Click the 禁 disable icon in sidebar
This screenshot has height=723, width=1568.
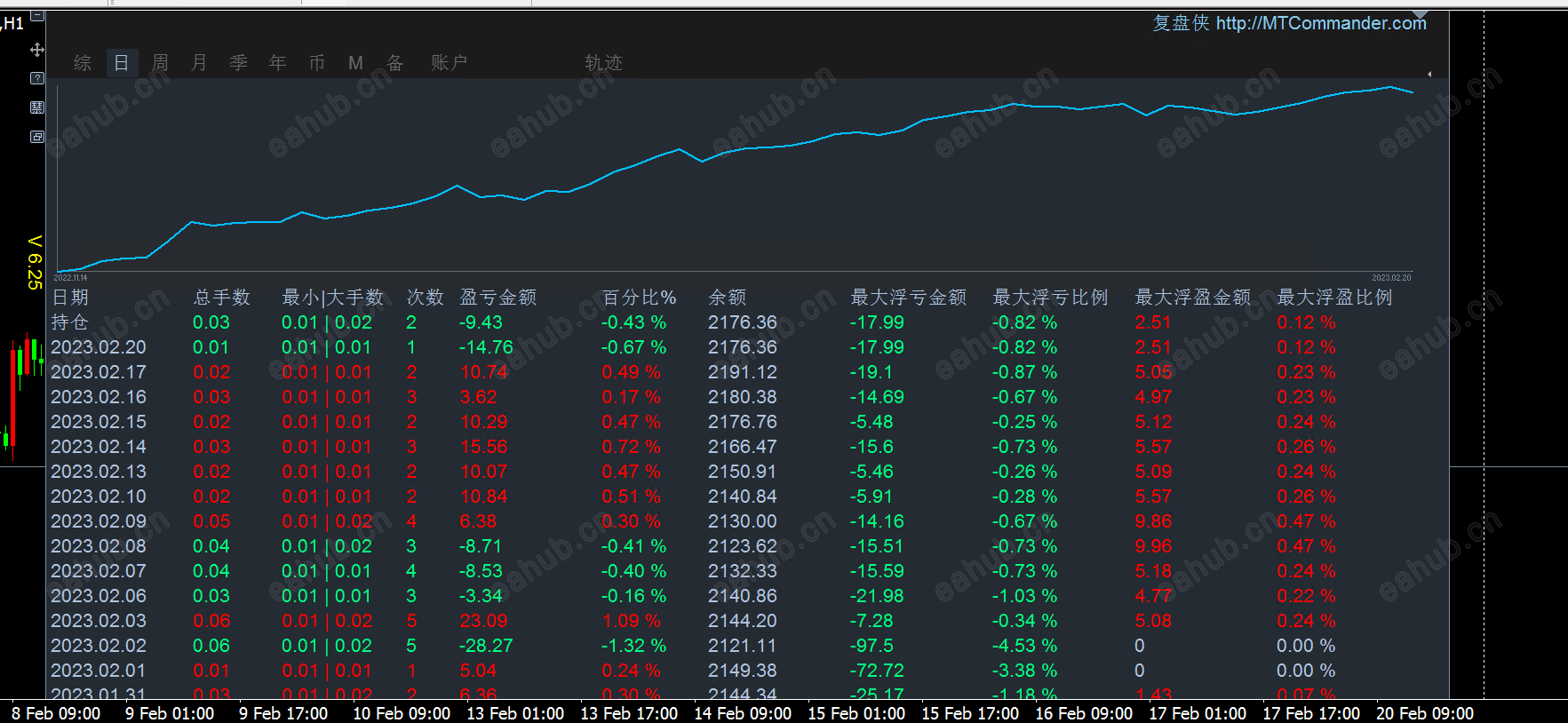(x=37, y=107)
